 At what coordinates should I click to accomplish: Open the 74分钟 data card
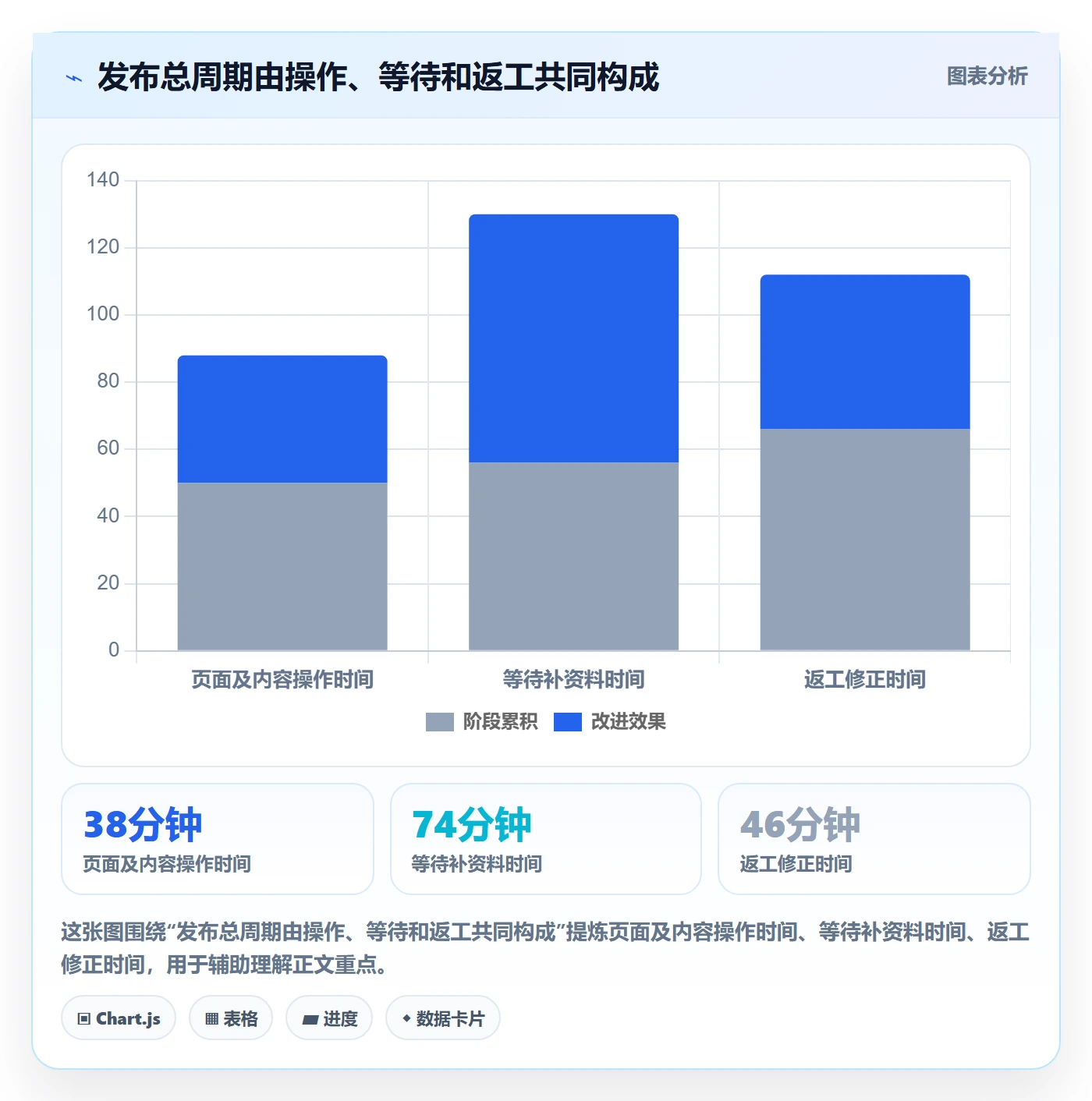pos(546,839)
